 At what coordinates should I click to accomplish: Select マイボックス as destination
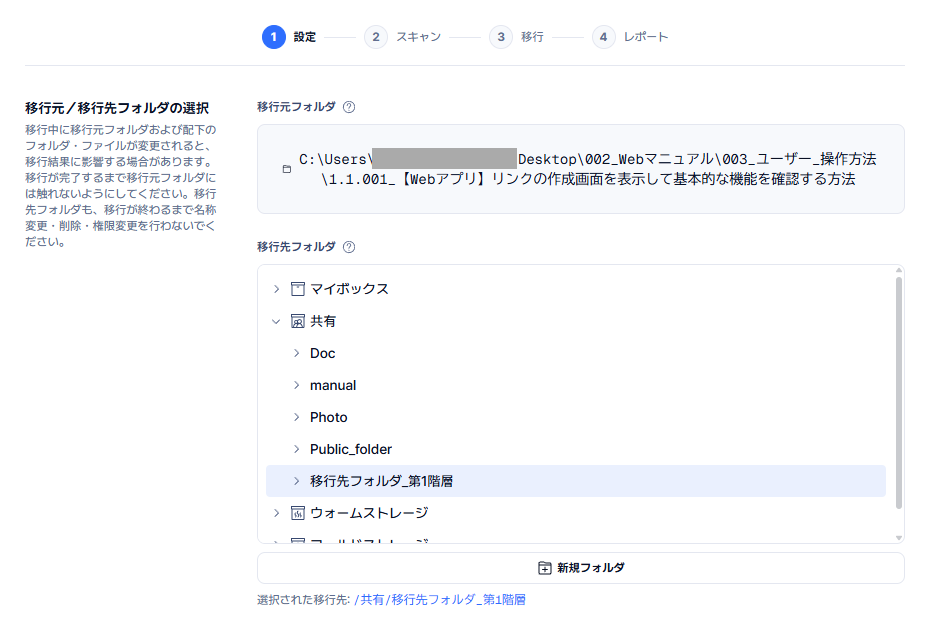(349, 289)
